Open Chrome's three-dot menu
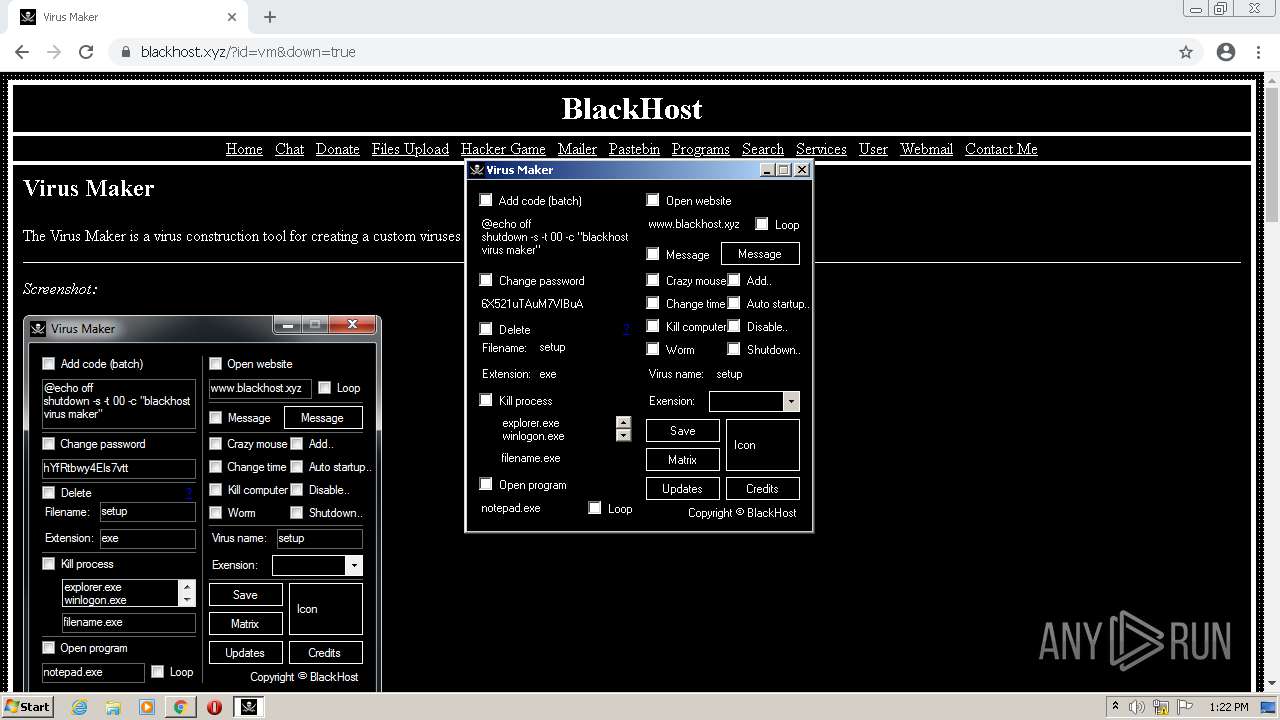Viewport: 1280px width, 720px height. point(1258,52)
